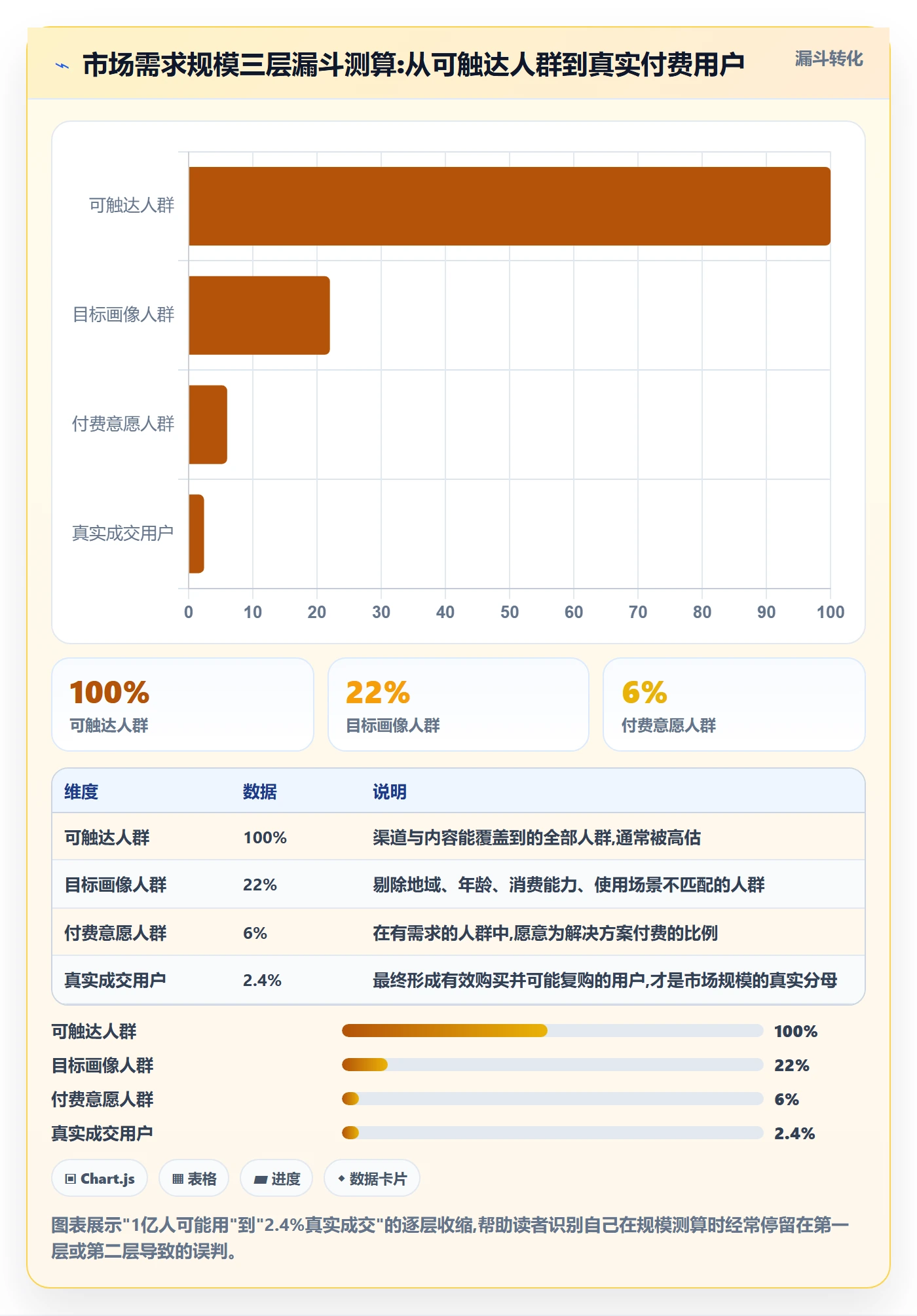Viewport: 917px width, 1316px height.
Task: Click the 目标画像人群 label on the chart axis
Action: point(123,315)
